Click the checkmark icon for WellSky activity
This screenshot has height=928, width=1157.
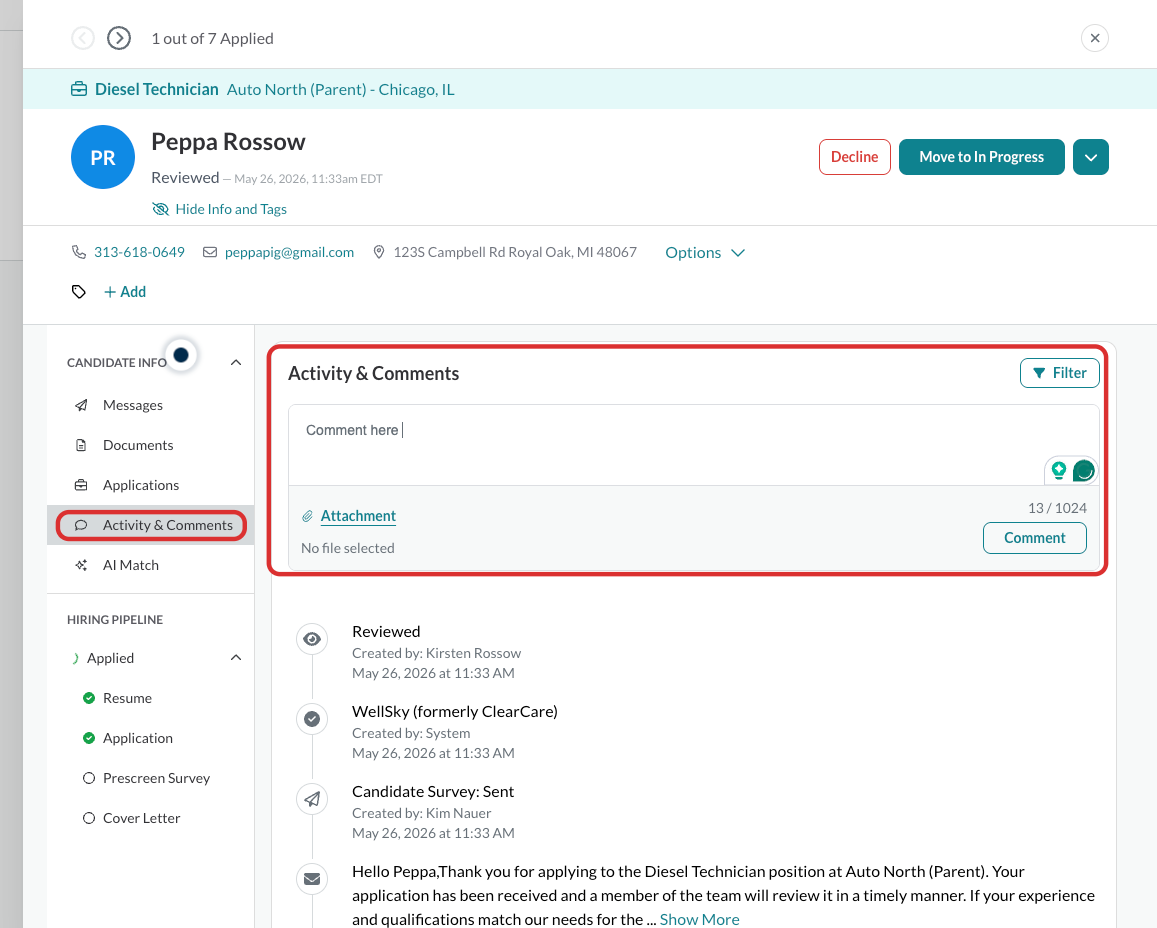[312, 718]
